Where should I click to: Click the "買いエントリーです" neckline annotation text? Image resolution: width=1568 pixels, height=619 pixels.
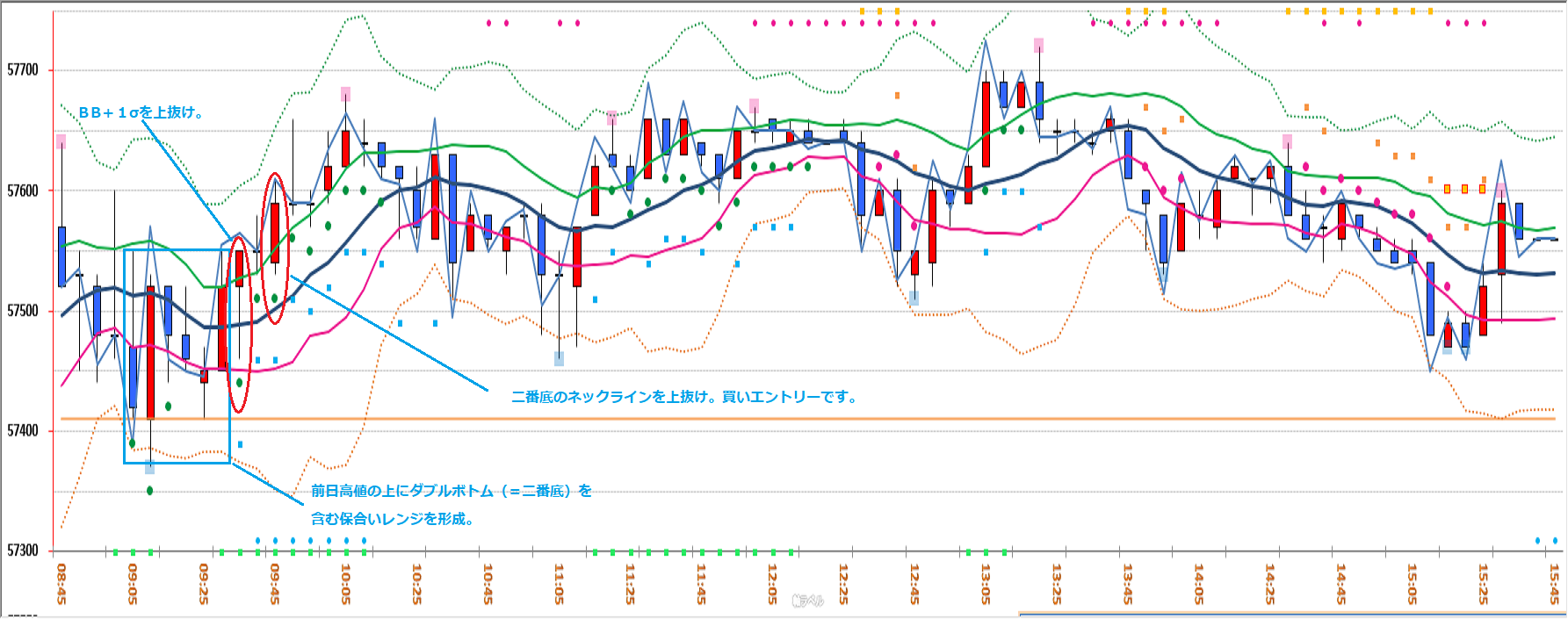click(x=684, y=397)
